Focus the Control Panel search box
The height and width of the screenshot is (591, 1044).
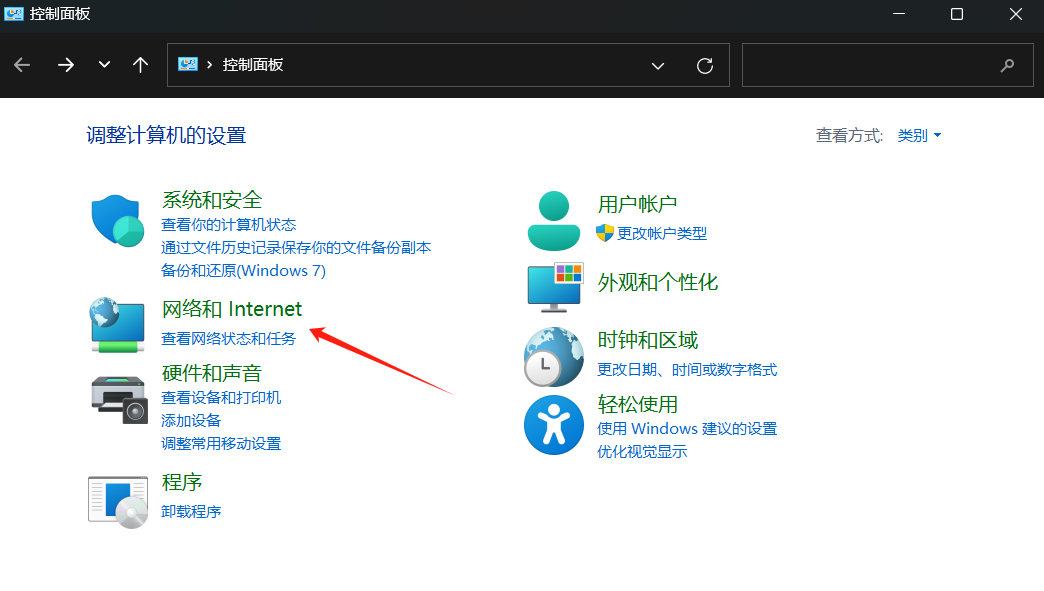coord(888,65)
